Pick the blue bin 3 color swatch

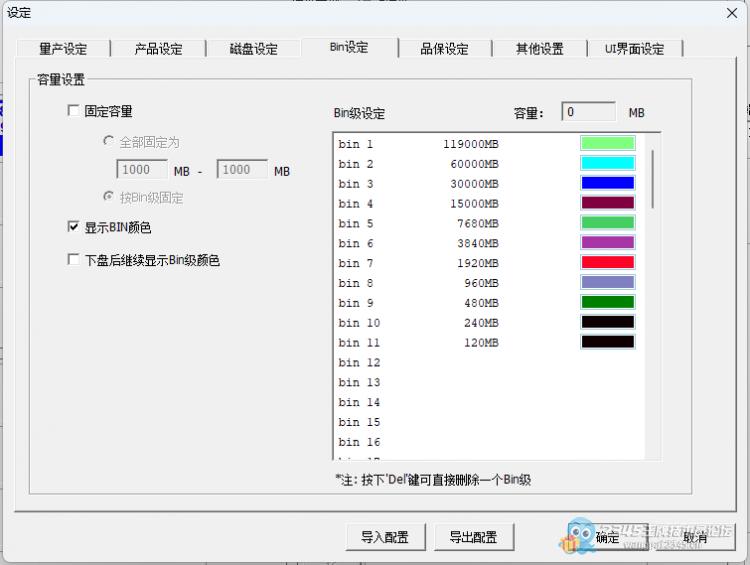pos(607,183)
